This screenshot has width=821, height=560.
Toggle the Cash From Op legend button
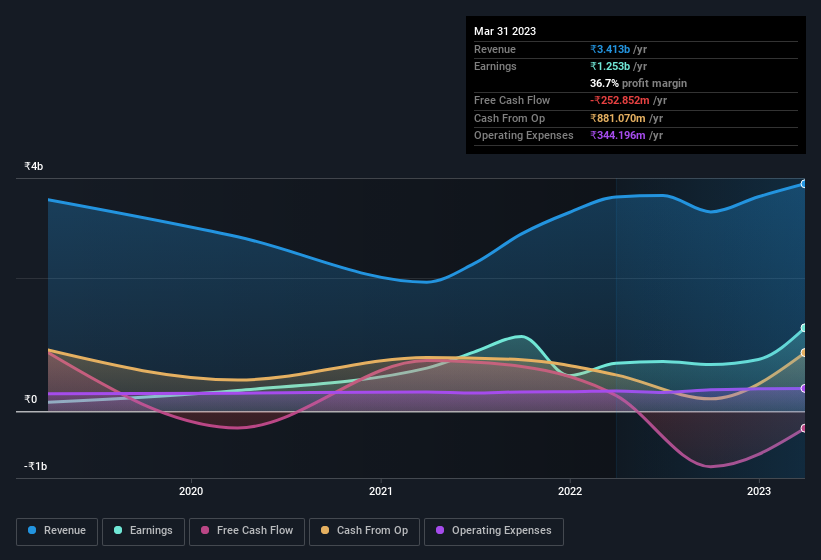[x=364, y=531]
